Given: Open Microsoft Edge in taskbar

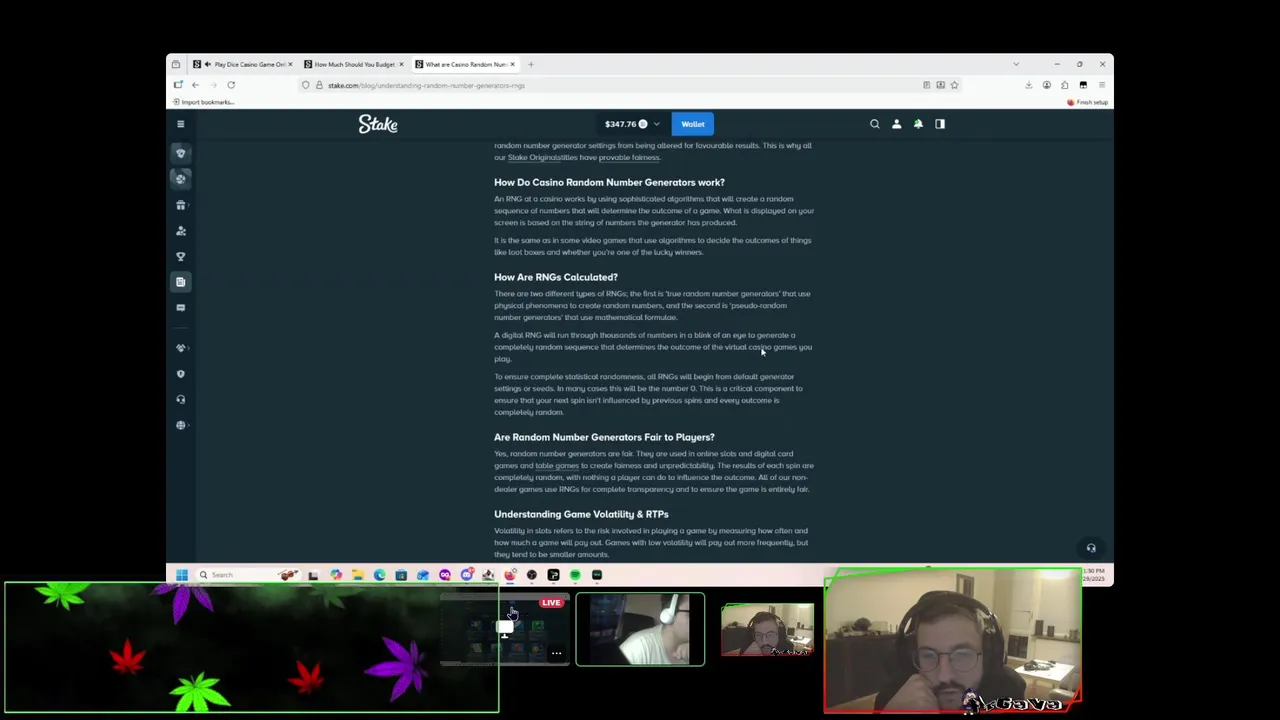Looking at the screenshot, I should pyautogui.click(x=379, y=575).
